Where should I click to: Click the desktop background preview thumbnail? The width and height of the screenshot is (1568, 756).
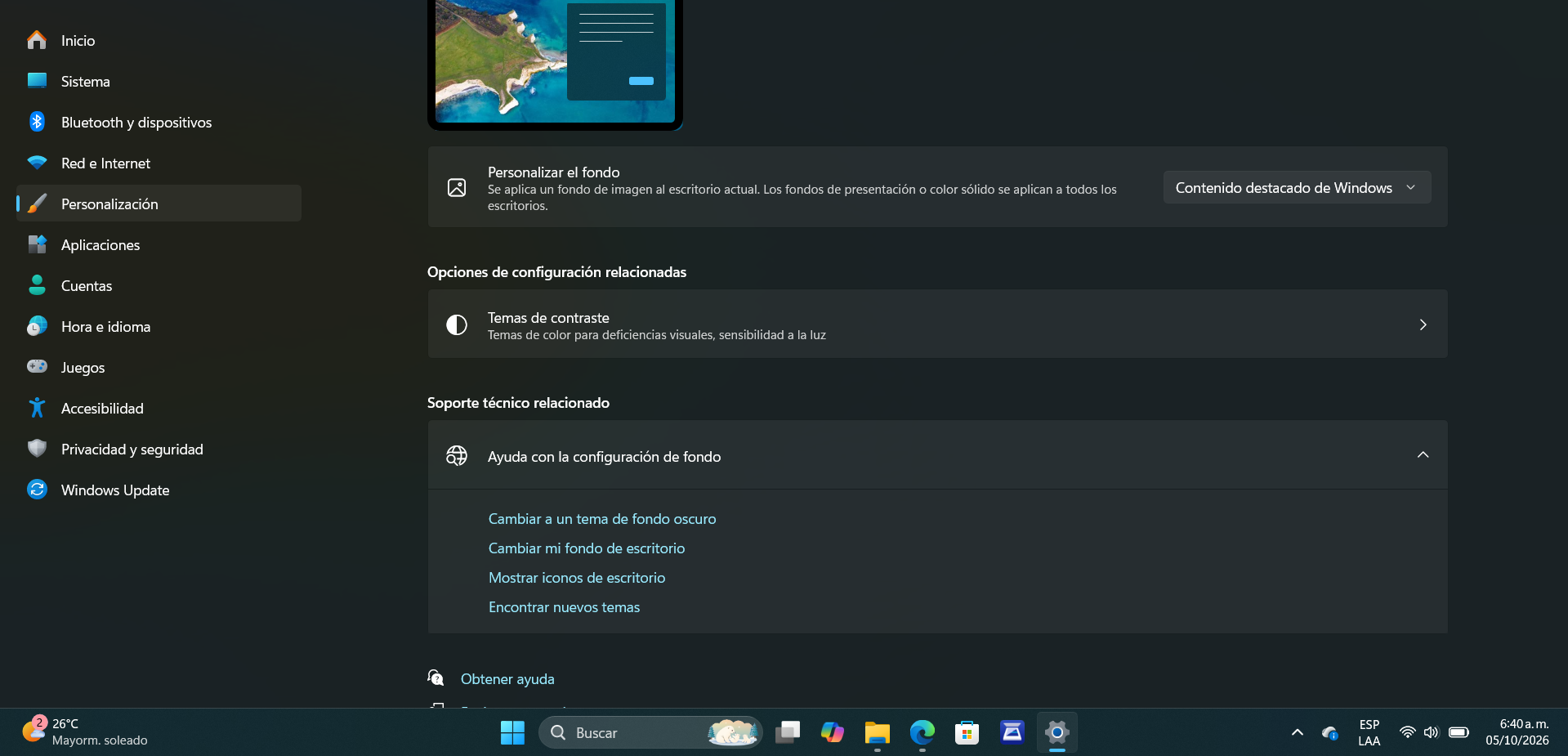(555, 63)
